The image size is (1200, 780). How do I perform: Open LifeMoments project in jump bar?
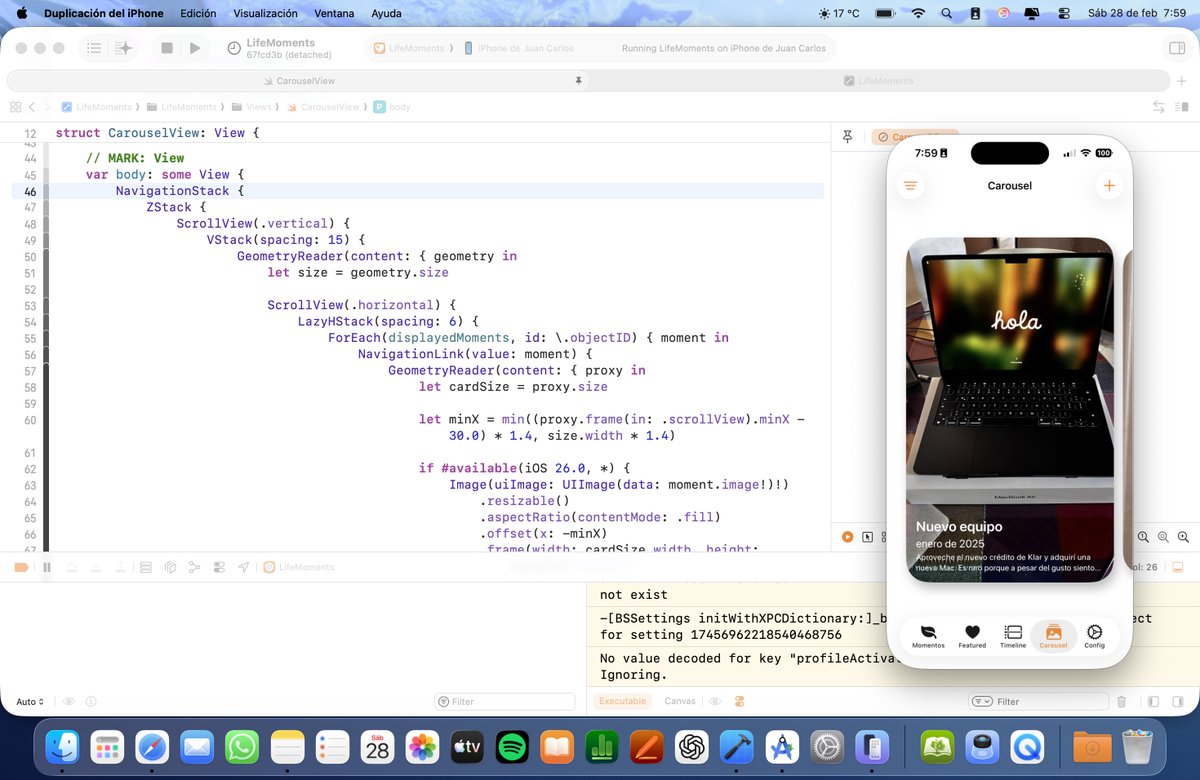tap(96, 107)
